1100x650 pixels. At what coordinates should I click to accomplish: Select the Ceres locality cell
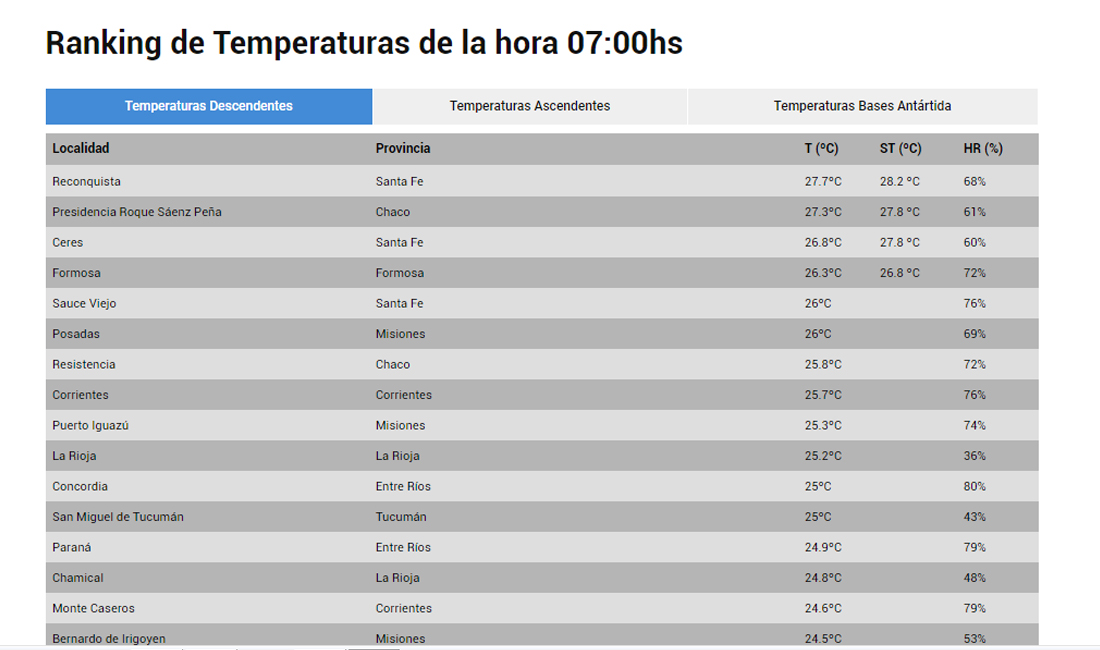68,243
